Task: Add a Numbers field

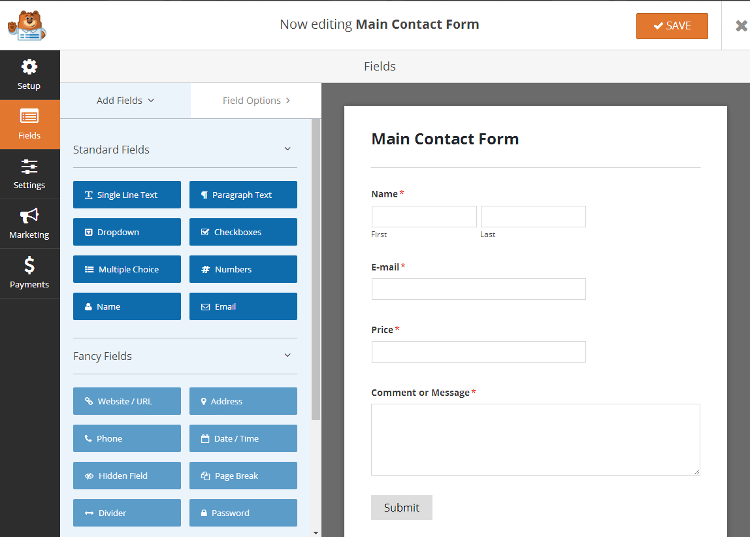Action: pos(243,269)
